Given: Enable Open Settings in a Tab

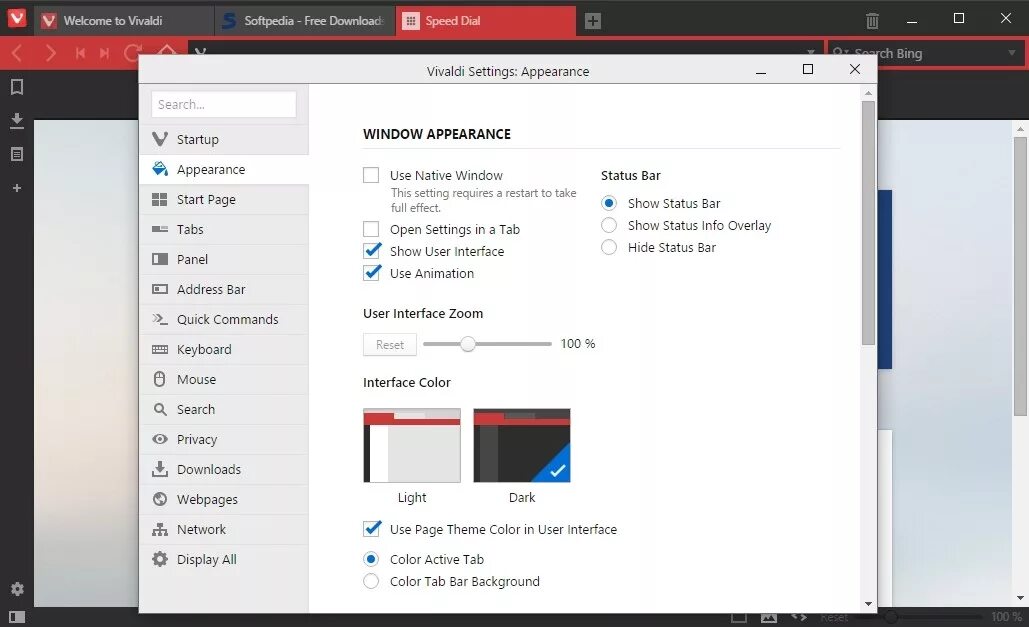Looking at the screenshot, I should click(x=371, y=229).
